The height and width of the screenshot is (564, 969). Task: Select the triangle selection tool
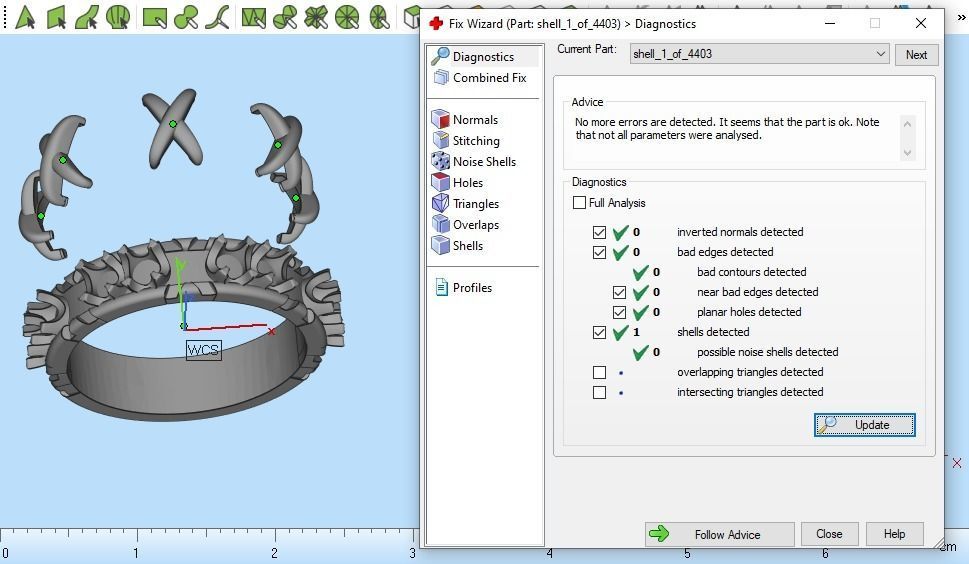coord(25,17)
